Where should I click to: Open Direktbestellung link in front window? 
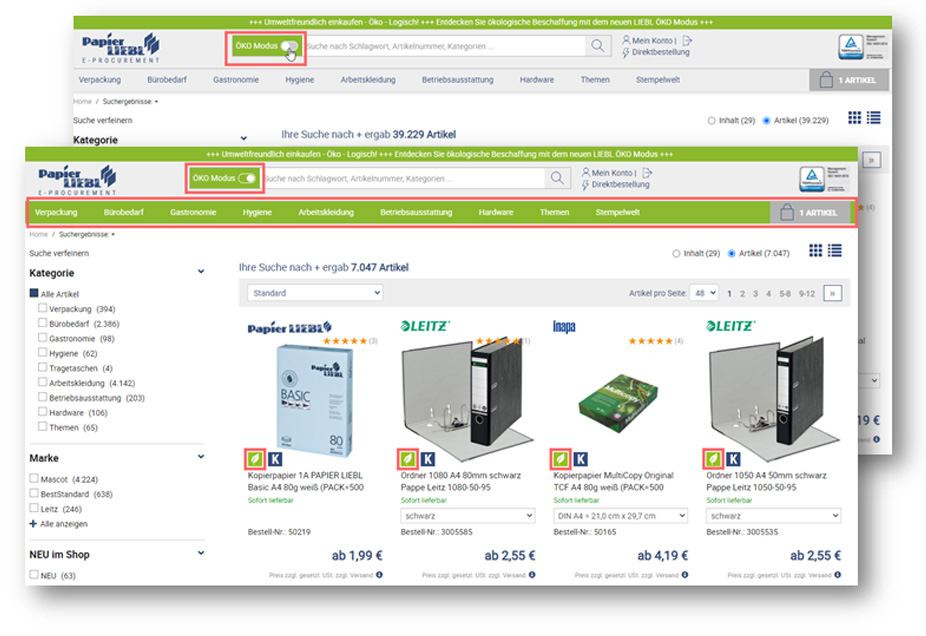(x=620, y=185)
